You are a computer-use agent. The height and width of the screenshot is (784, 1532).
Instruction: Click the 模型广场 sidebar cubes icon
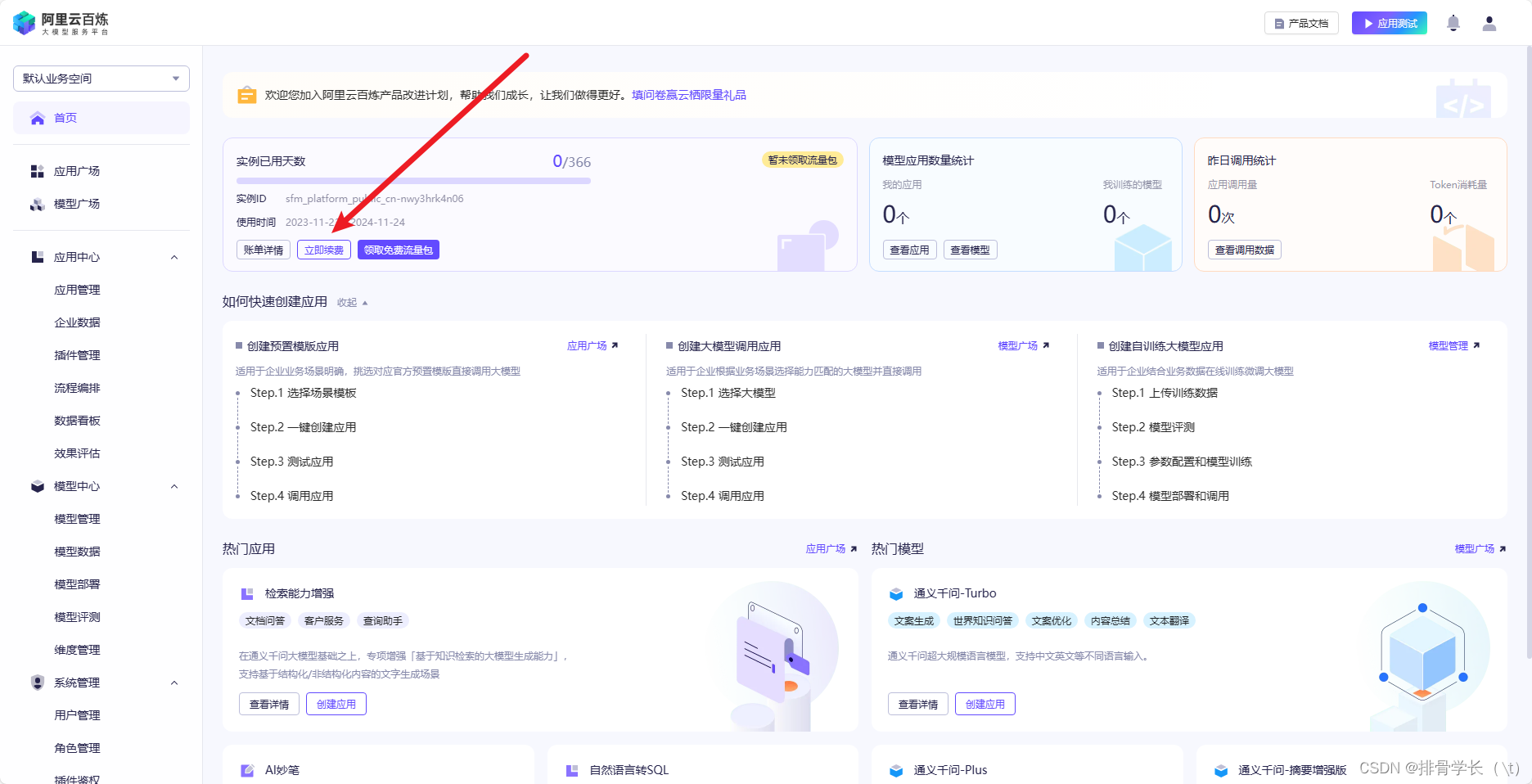tap(38, 204)
